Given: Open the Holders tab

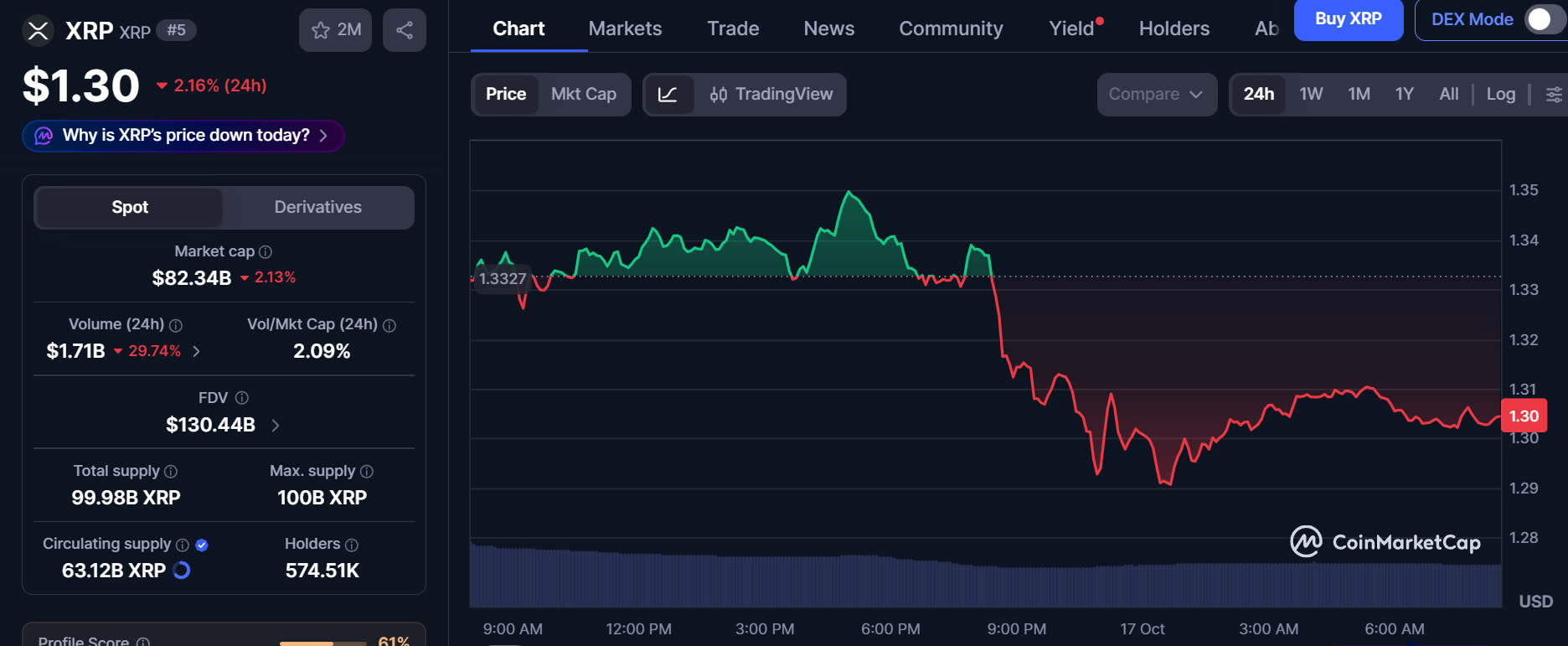Looking at the screenshot, I should click(x=1174, y=28).
